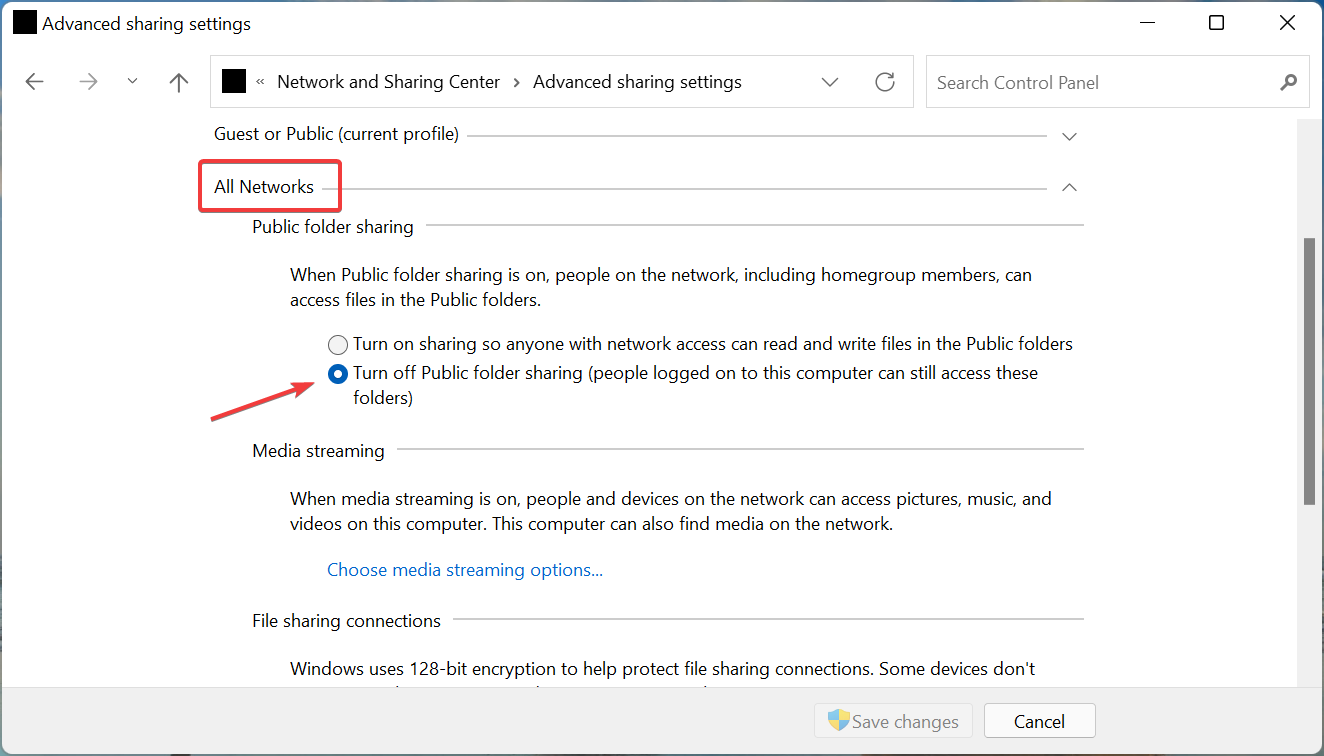Screen dimensions: 1324x756
Task: Click the search magnifier icon
Action: 1288,82
